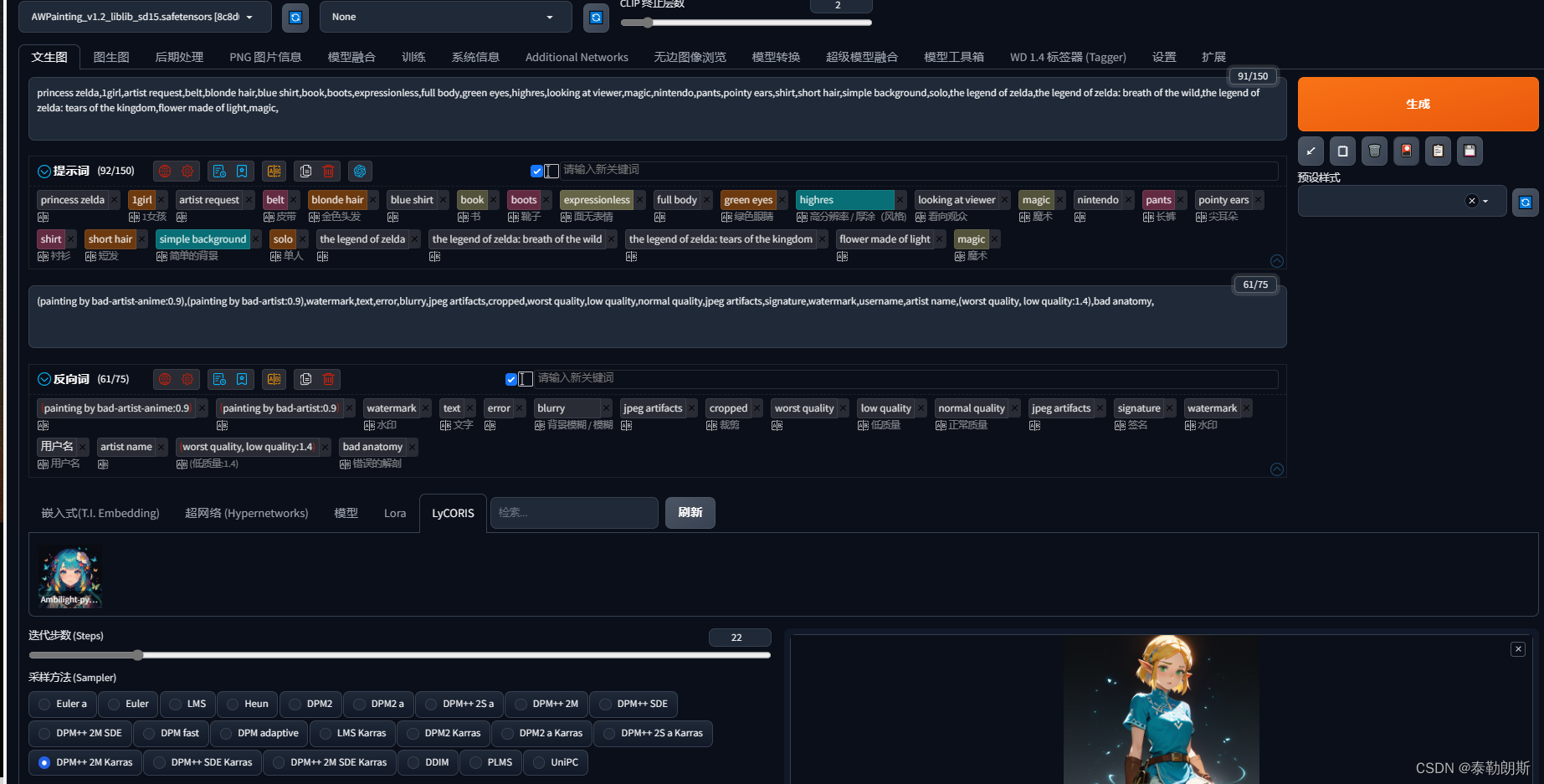Open the AWPainting checkpoint model dropdown
Viewport: 1544px width, 784px height.
(145, 18)
